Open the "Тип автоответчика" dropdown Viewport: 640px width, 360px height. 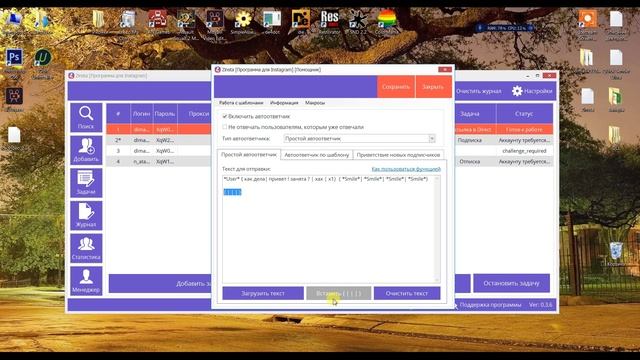[359, 139]
